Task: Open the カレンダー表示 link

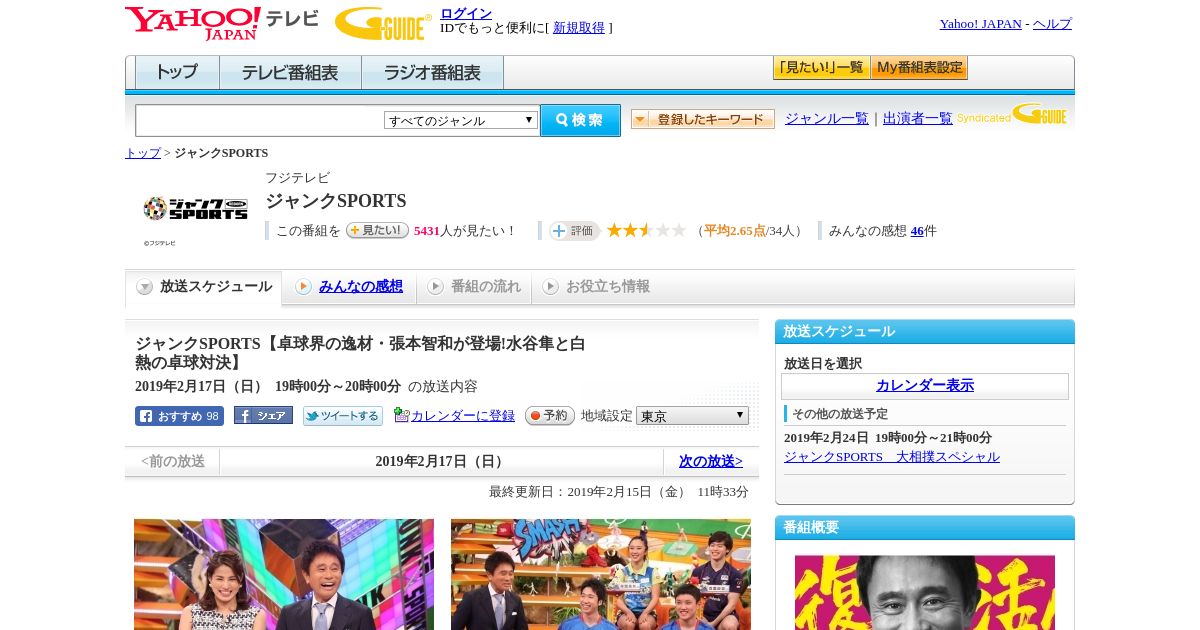Action: click(925, 386)
